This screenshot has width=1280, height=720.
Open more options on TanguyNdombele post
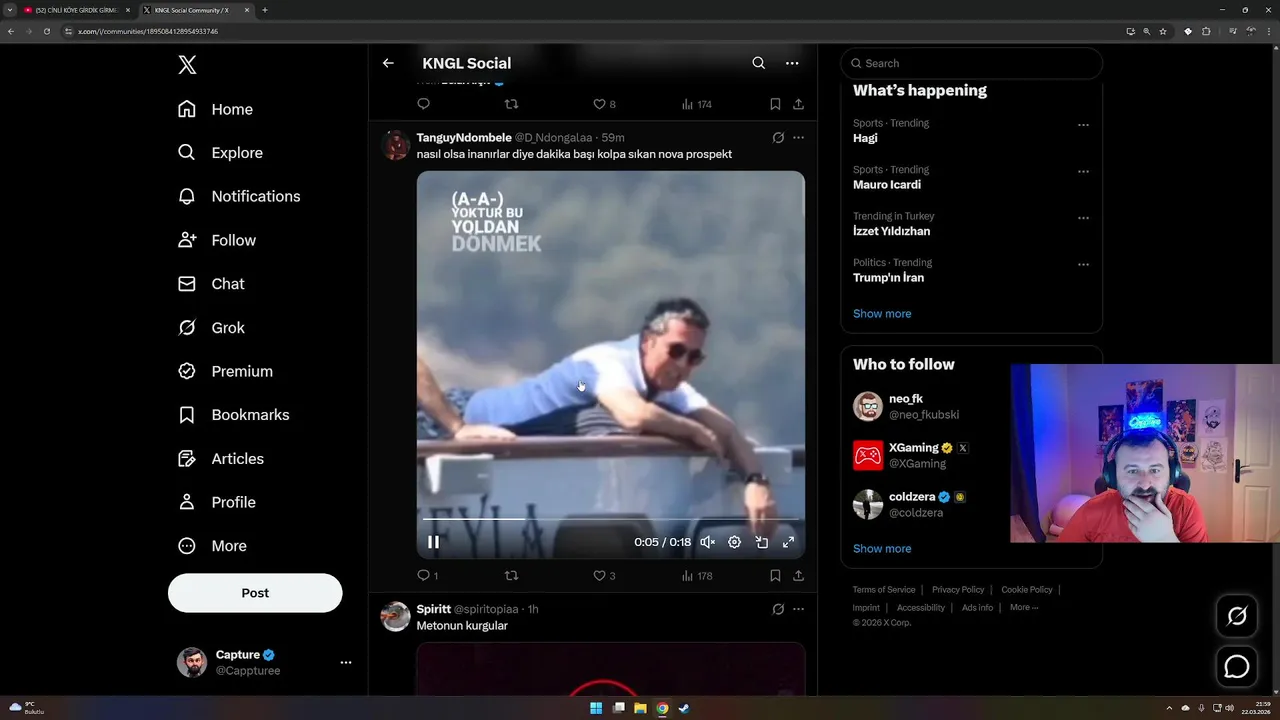(798, 138)
